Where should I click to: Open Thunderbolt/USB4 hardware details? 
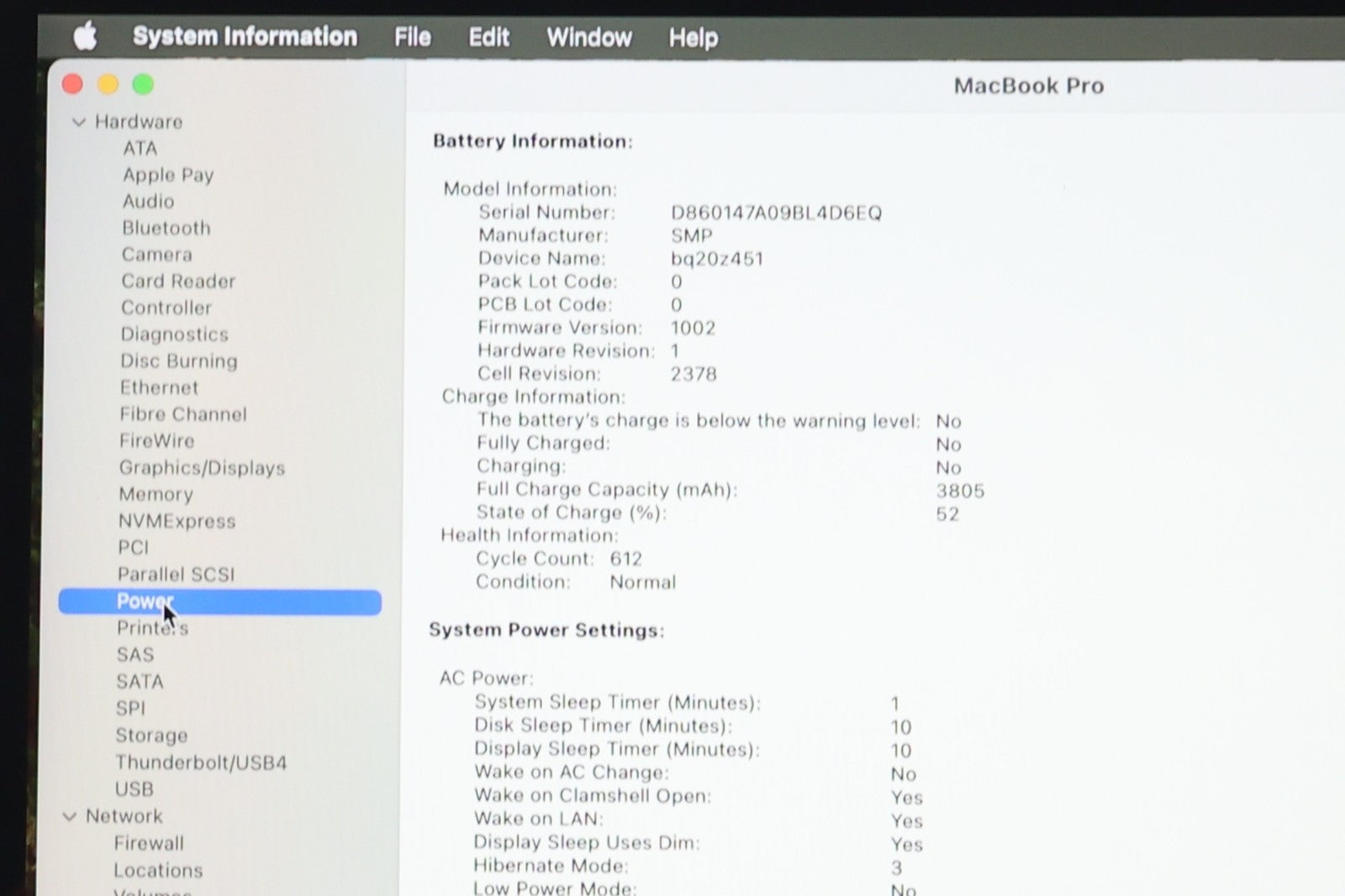201,762
